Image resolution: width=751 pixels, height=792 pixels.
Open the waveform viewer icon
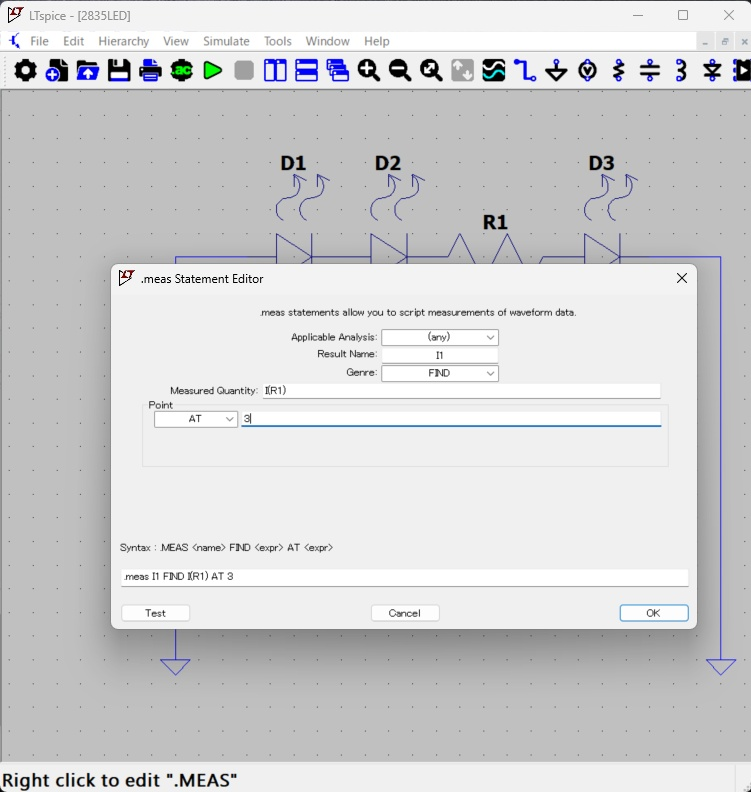click(494, 70)
